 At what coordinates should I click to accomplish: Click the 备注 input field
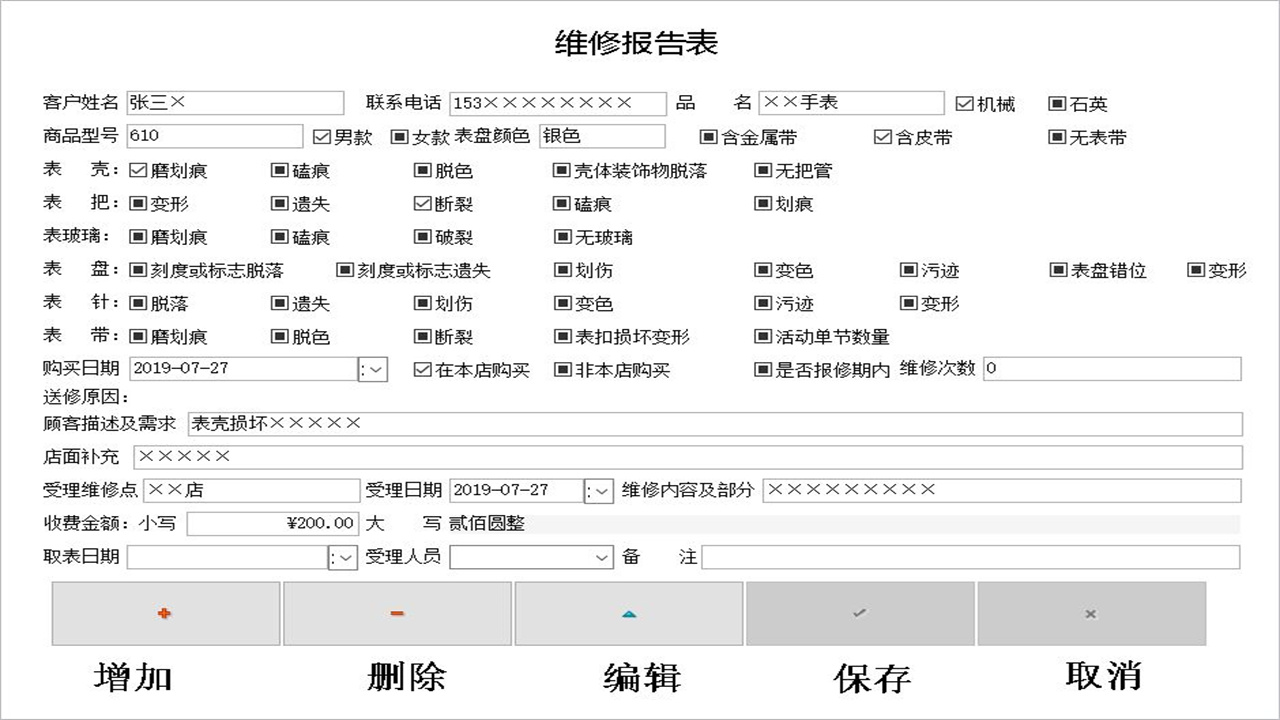[x=970, y=557]
